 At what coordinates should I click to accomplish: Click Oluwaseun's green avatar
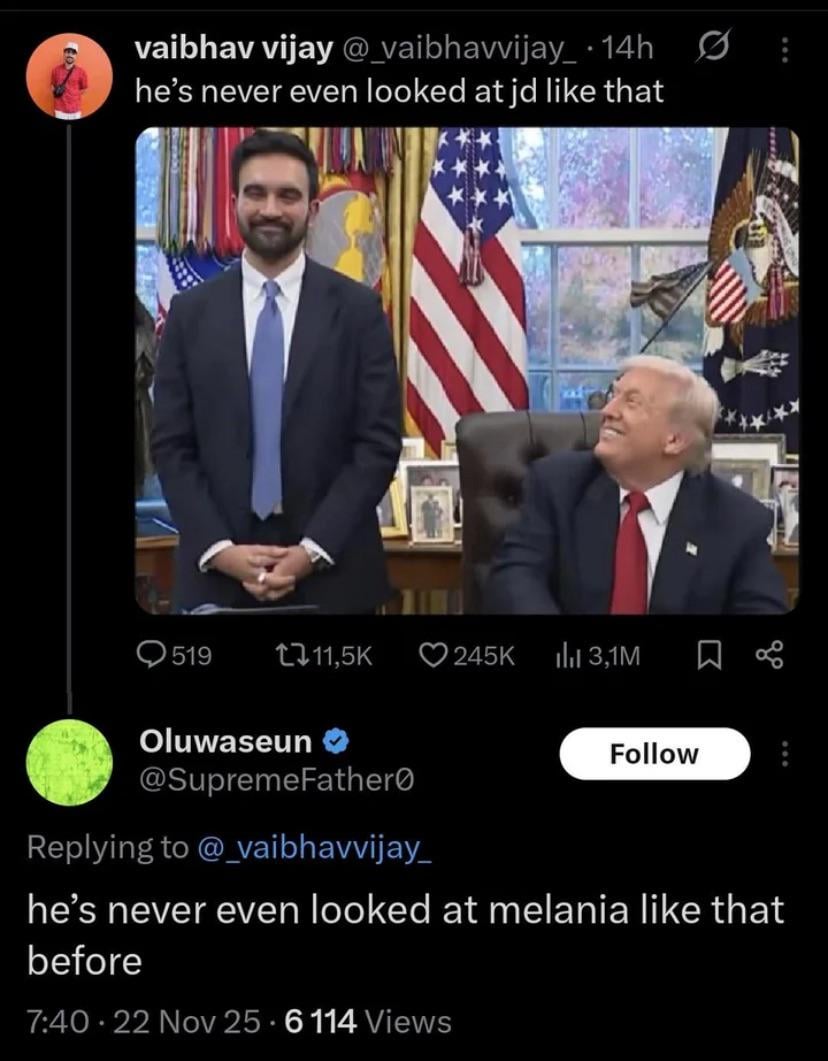click(69, 762)
